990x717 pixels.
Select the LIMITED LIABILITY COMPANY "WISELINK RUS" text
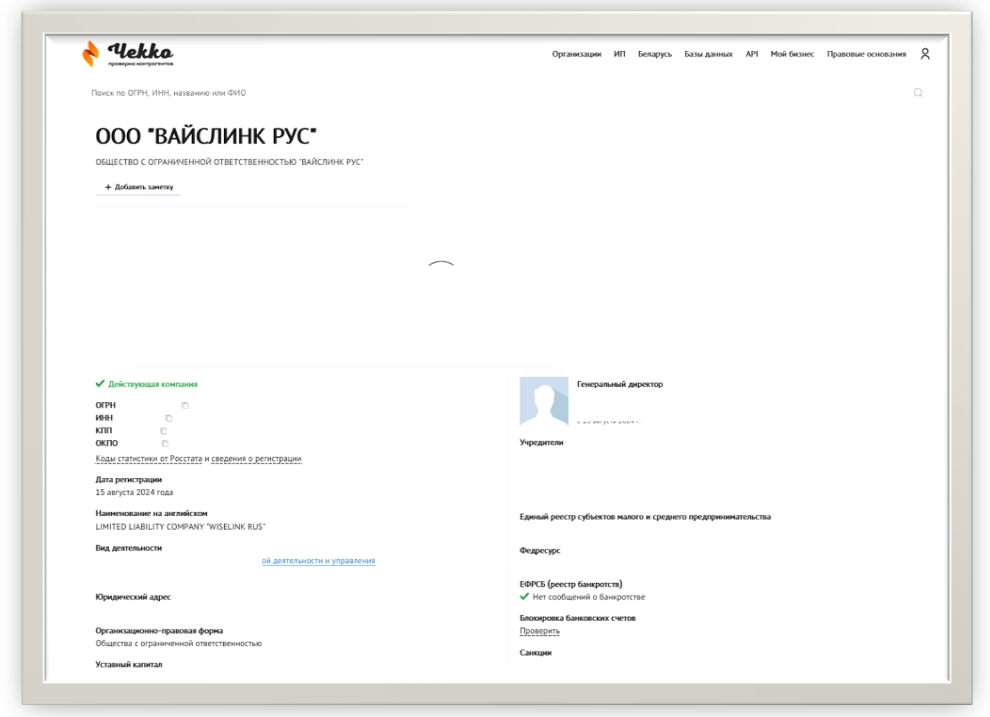click(181, 527)
